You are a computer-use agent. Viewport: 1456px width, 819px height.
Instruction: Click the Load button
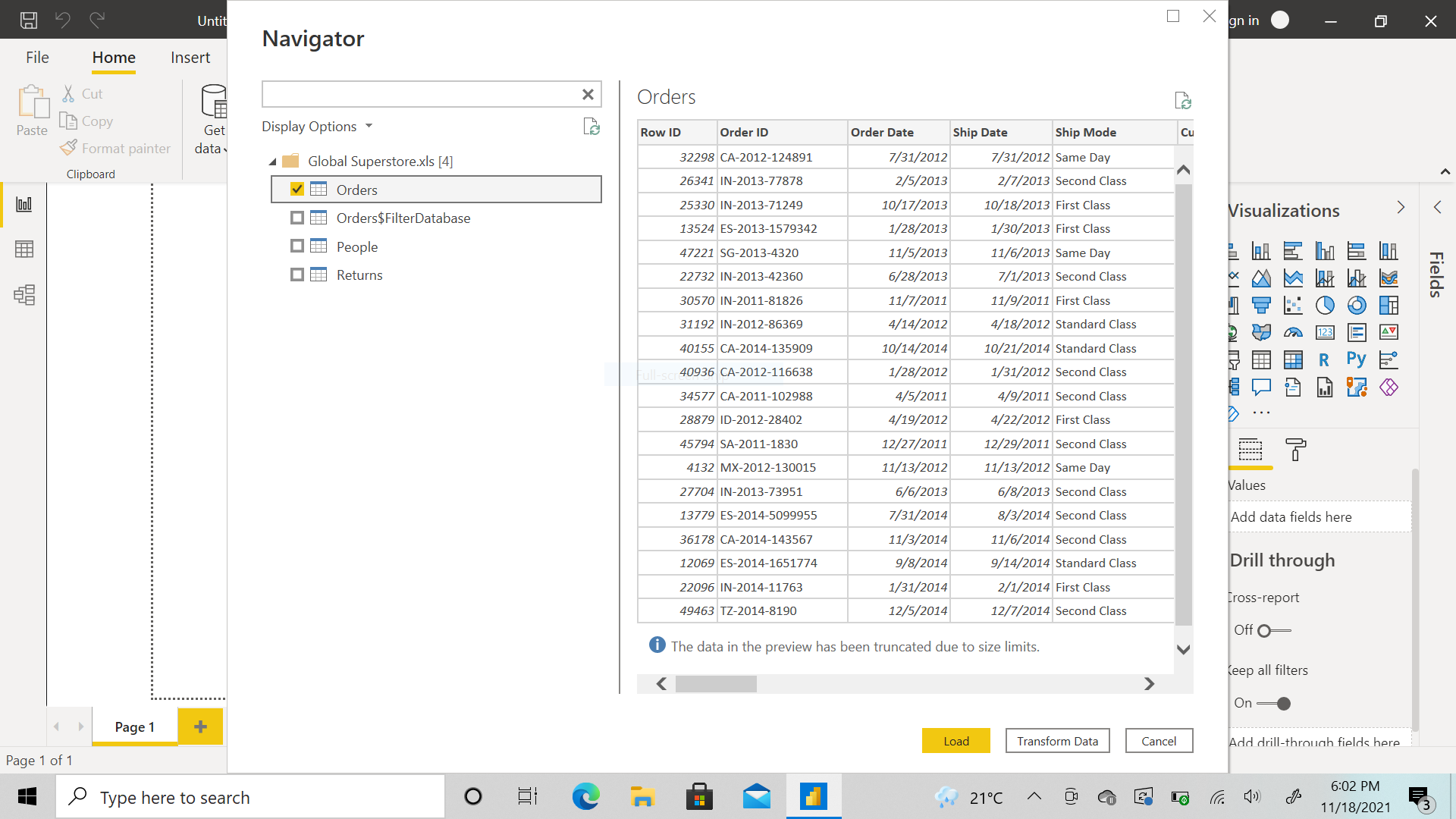point(955,741)
